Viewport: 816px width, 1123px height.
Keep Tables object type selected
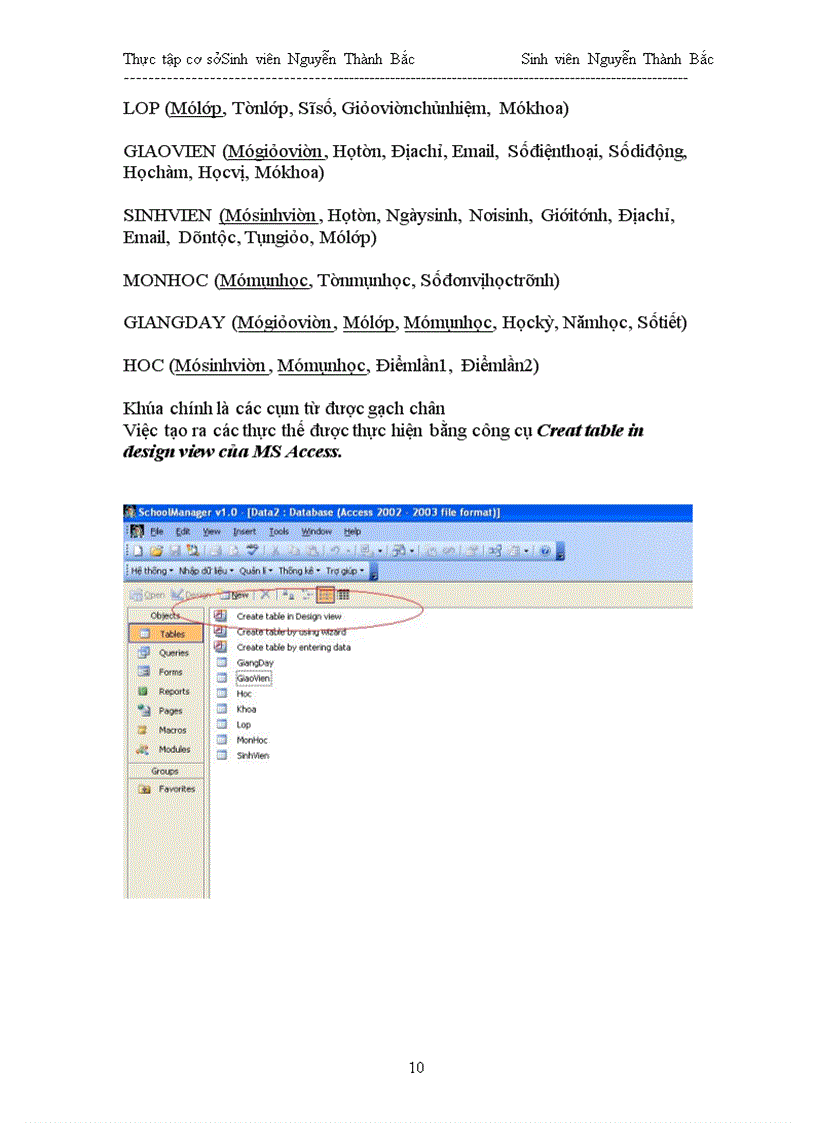[x=146, y=634]
